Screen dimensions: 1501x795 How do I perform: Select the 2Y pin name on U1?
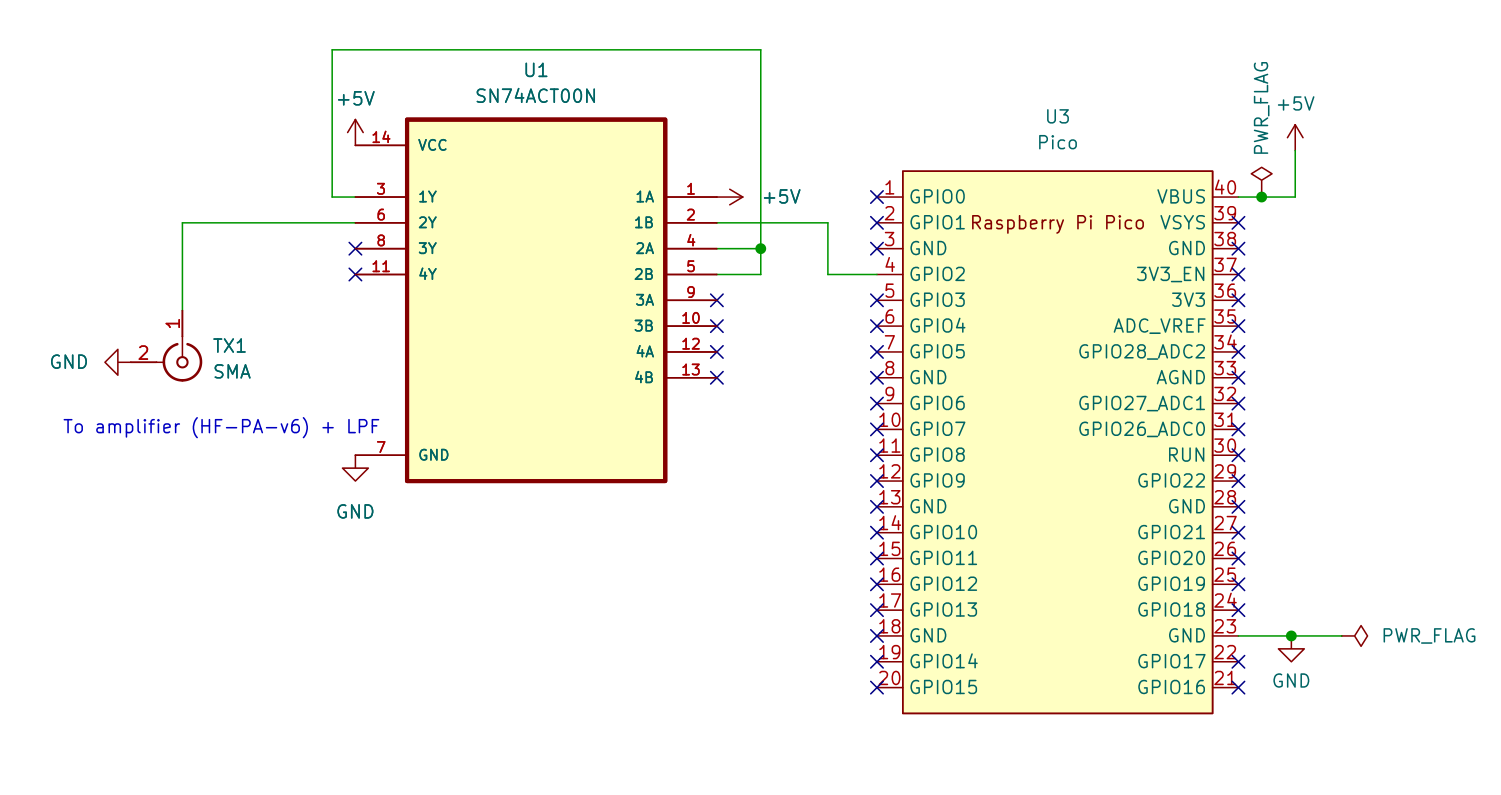click(427, 222)
